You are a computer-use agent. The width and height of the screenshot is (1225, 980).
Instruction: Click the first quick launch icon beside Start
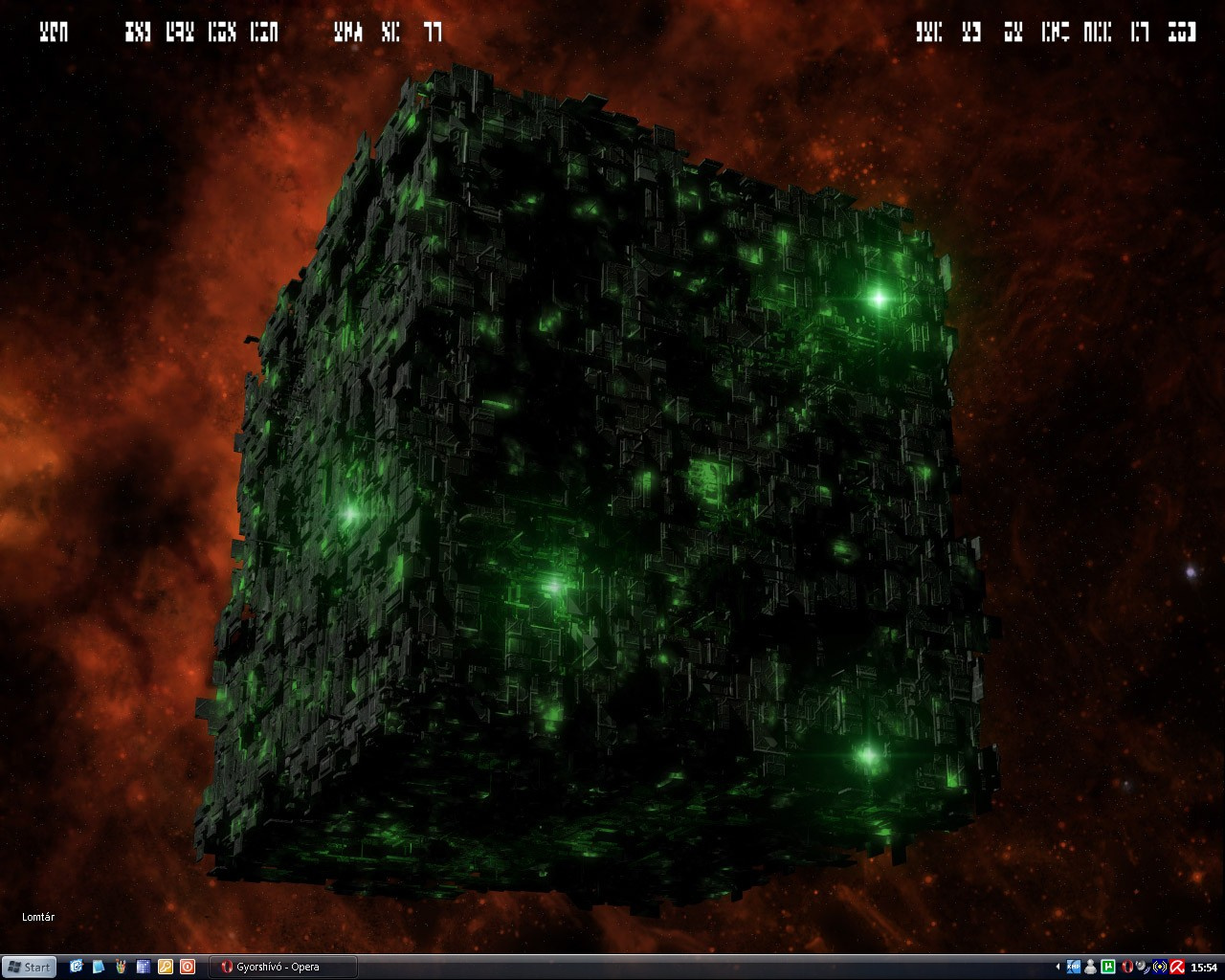tap(77, 967)
